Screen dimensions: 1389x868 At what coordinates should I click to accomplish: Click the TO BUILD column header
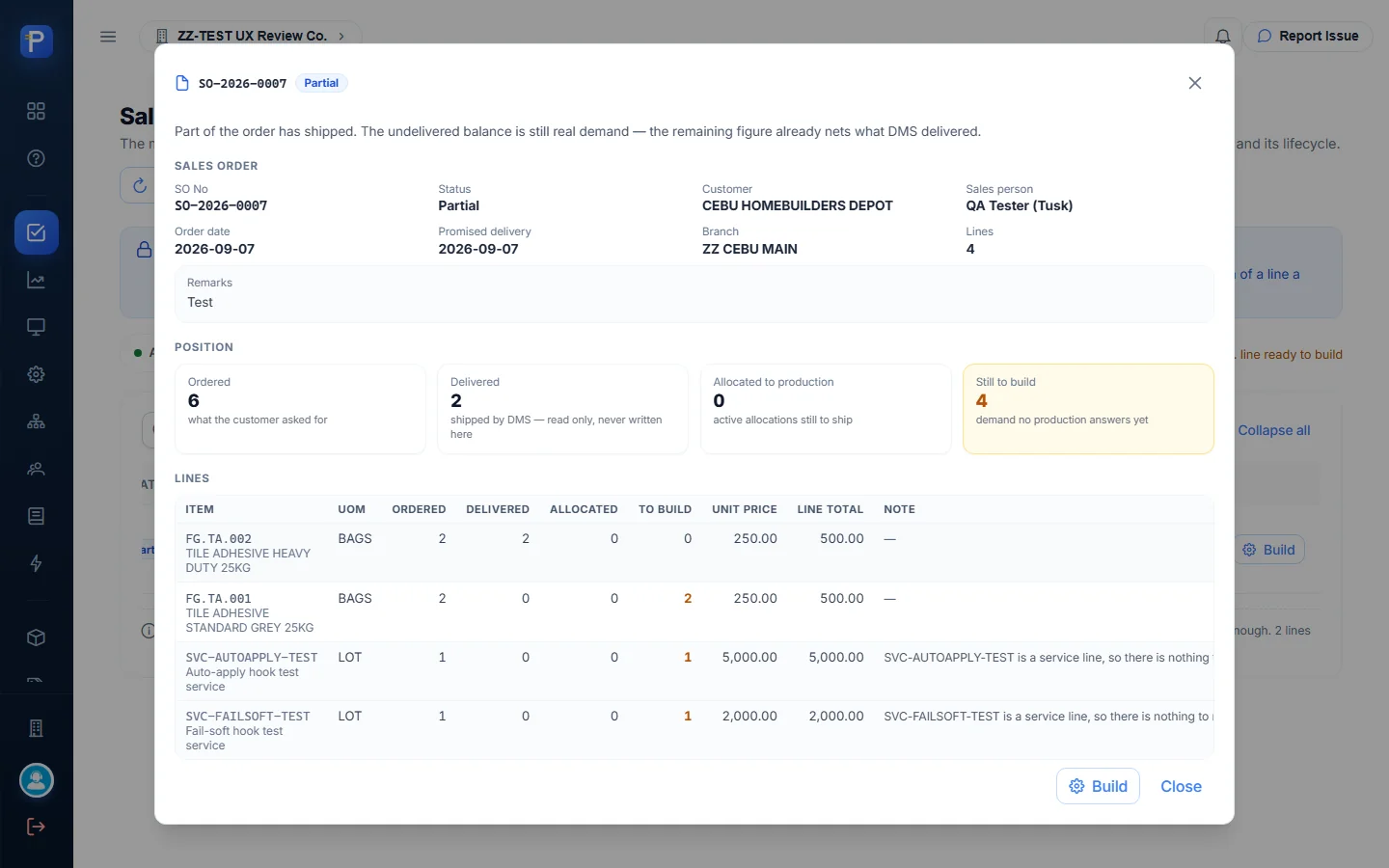pyautogui.click(x=665, y=509)
